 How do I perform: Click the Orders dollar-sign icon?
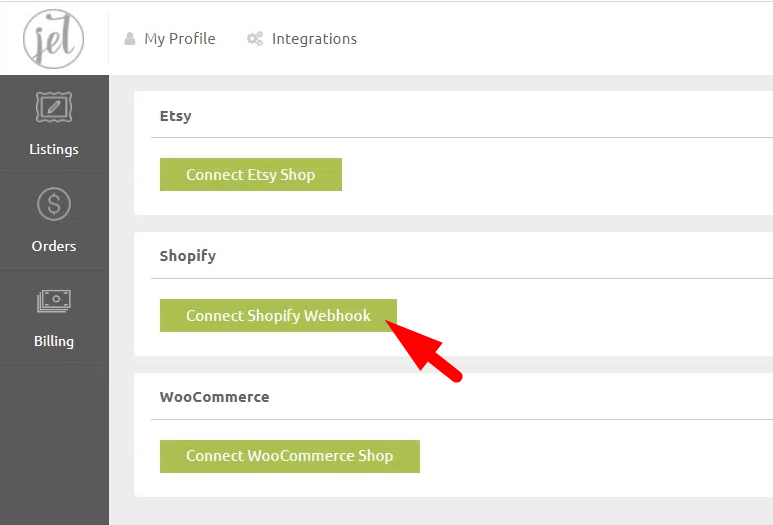pos(54,205)
